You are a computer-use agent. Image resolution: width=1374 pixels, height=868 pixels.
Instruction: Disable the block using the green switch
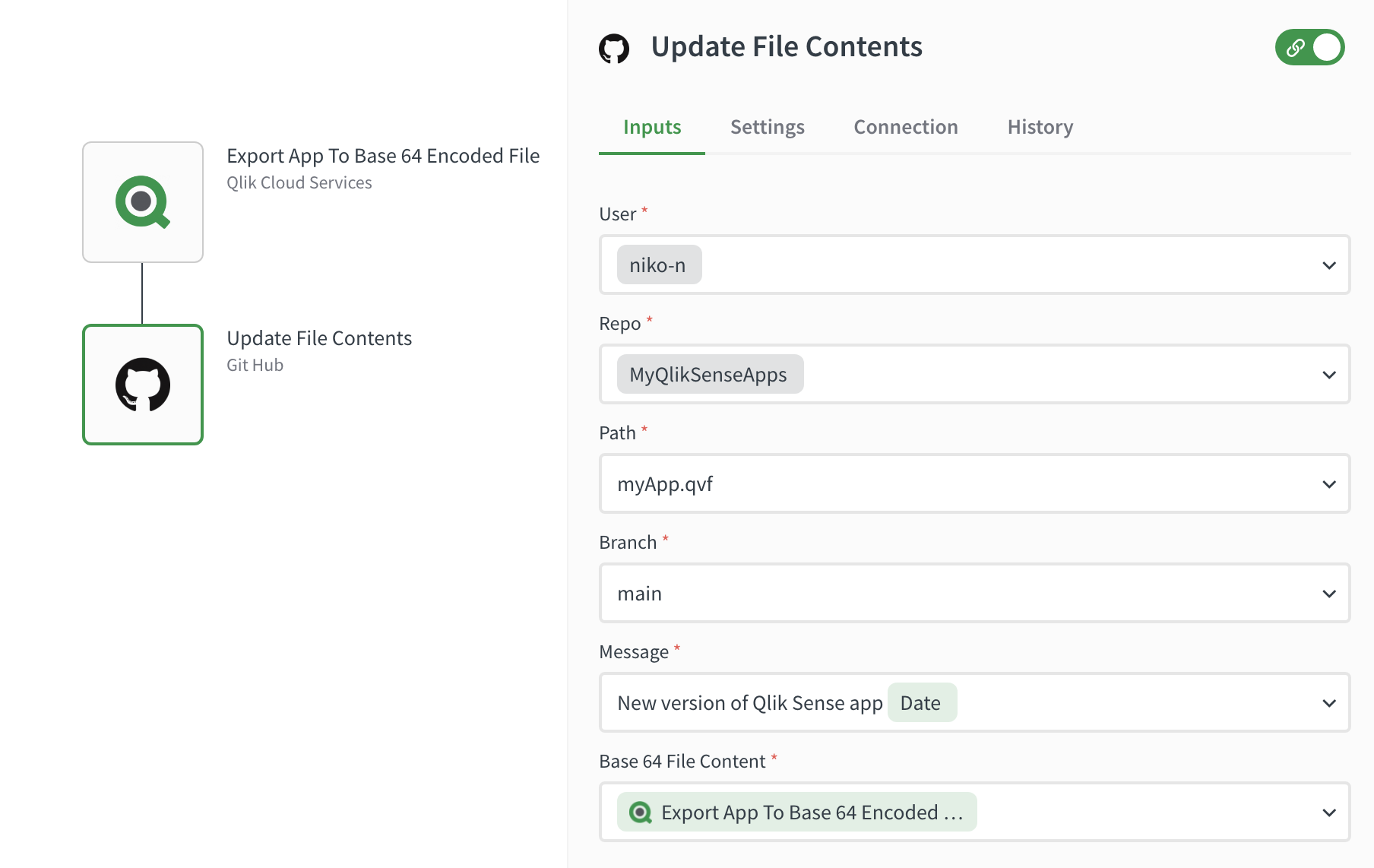(1325, 47)
